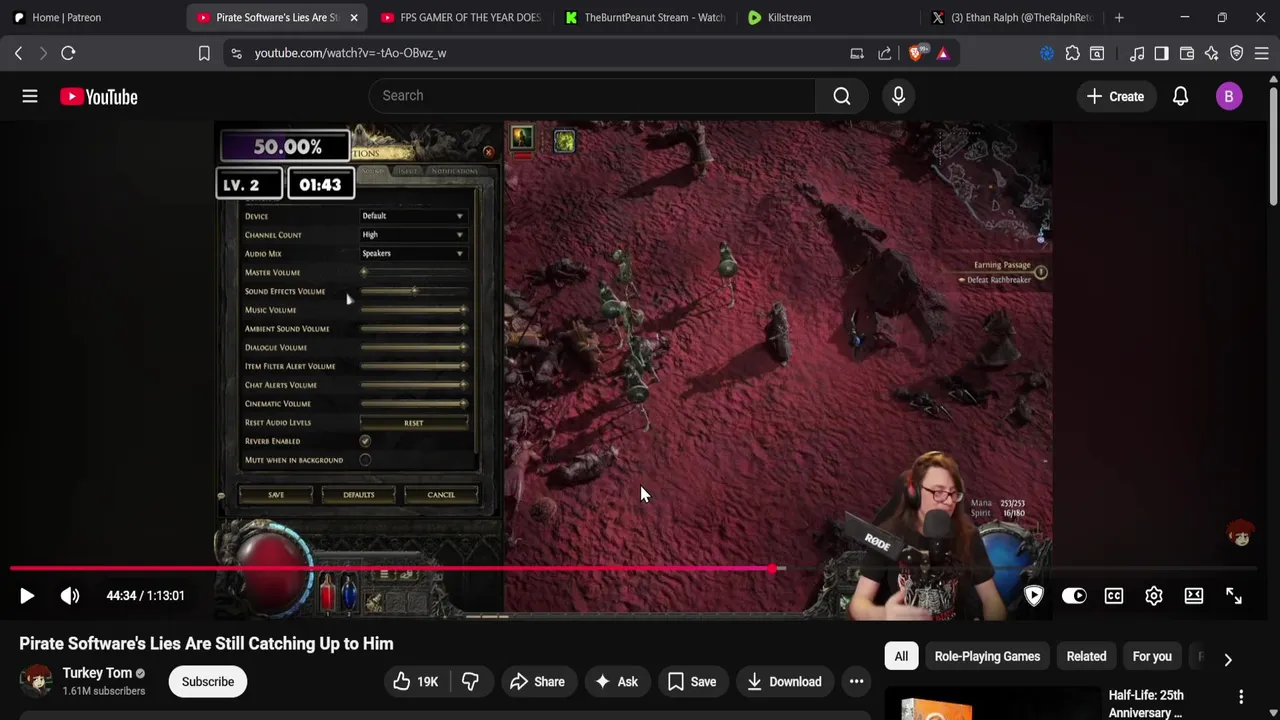The height and width of the screenshot is (720, 1280).
Task: Open Turkey Tom's channel avatar
Action: [37, 682]
